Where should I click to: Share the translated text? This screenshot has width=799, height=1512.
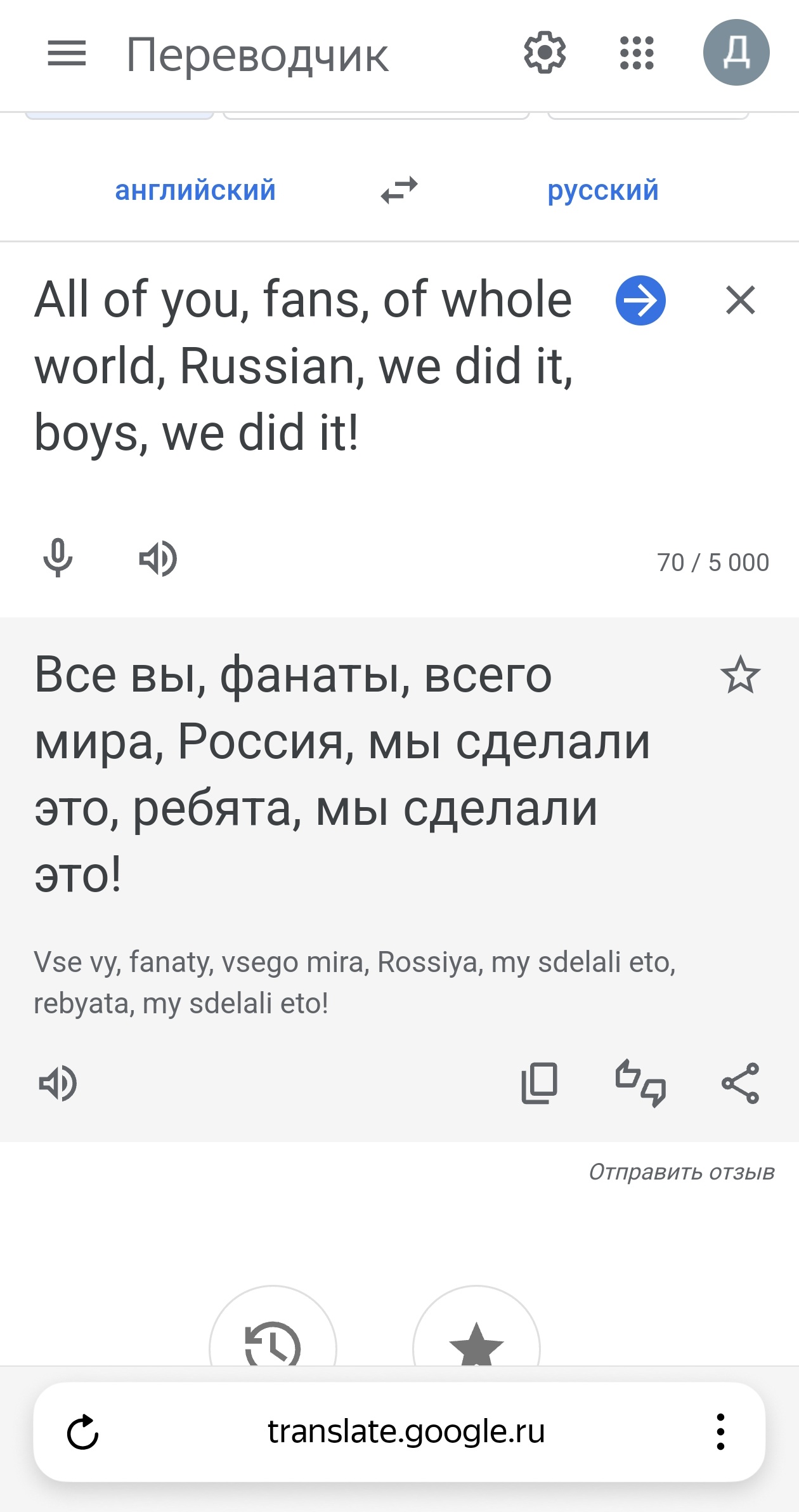[741, 1083]
